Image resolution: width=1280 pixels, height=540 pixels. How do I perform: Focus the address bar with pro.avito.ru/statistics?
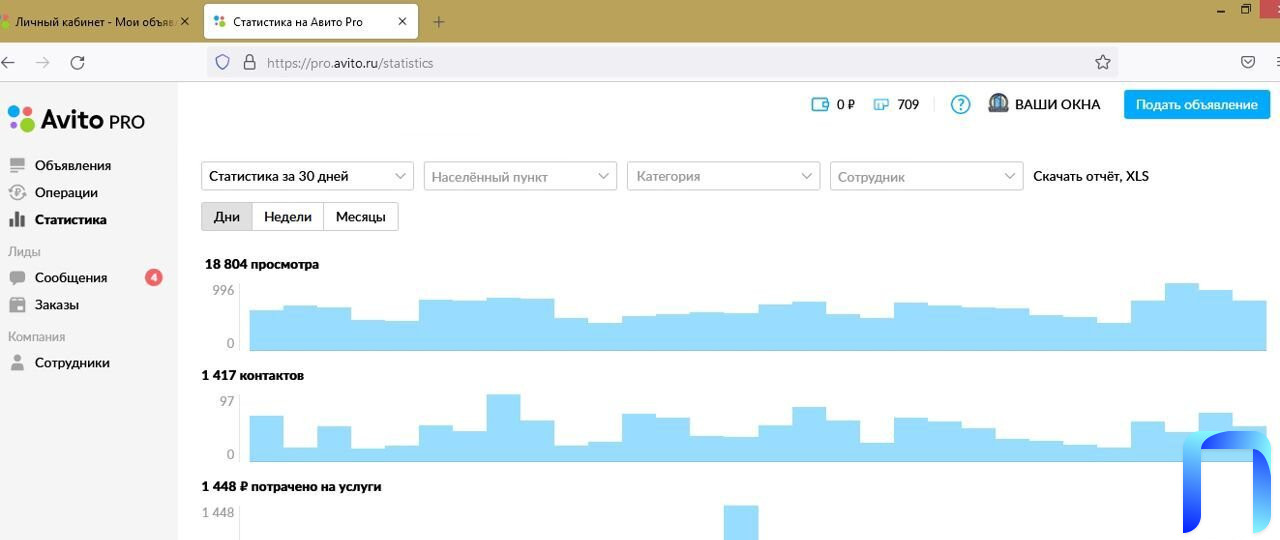click(x=662, y=62)
